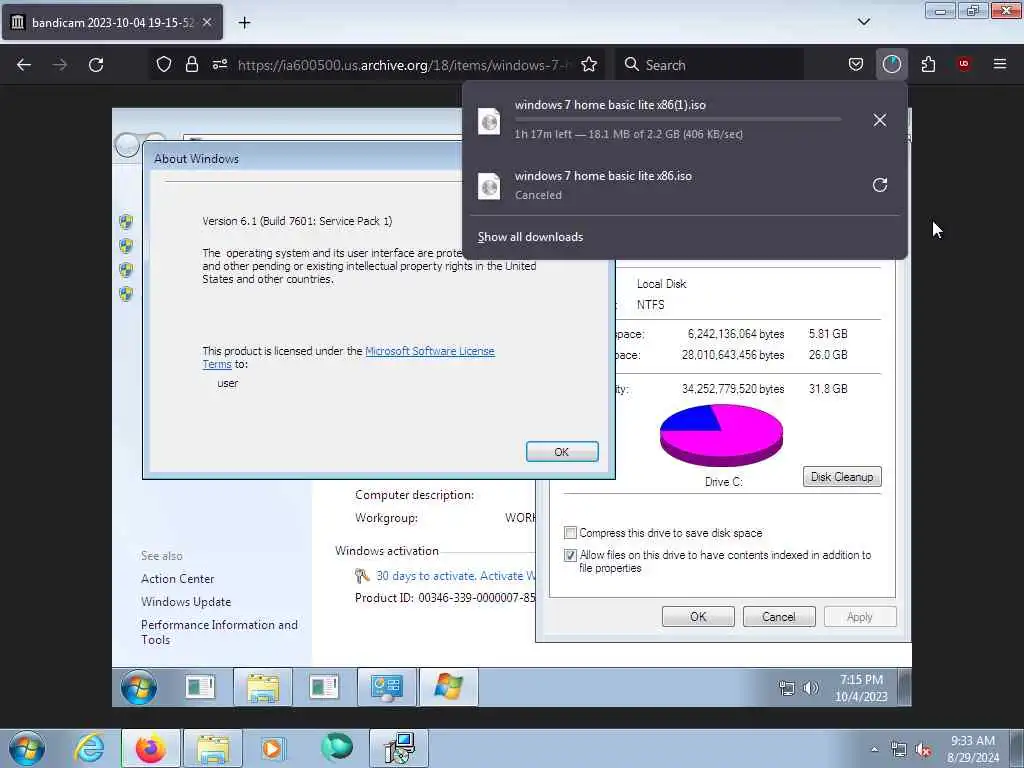Select the bandicam 2023-10-04 tab
The image size is (1024, 768).
pyautogui.click(x=112, y=22)
